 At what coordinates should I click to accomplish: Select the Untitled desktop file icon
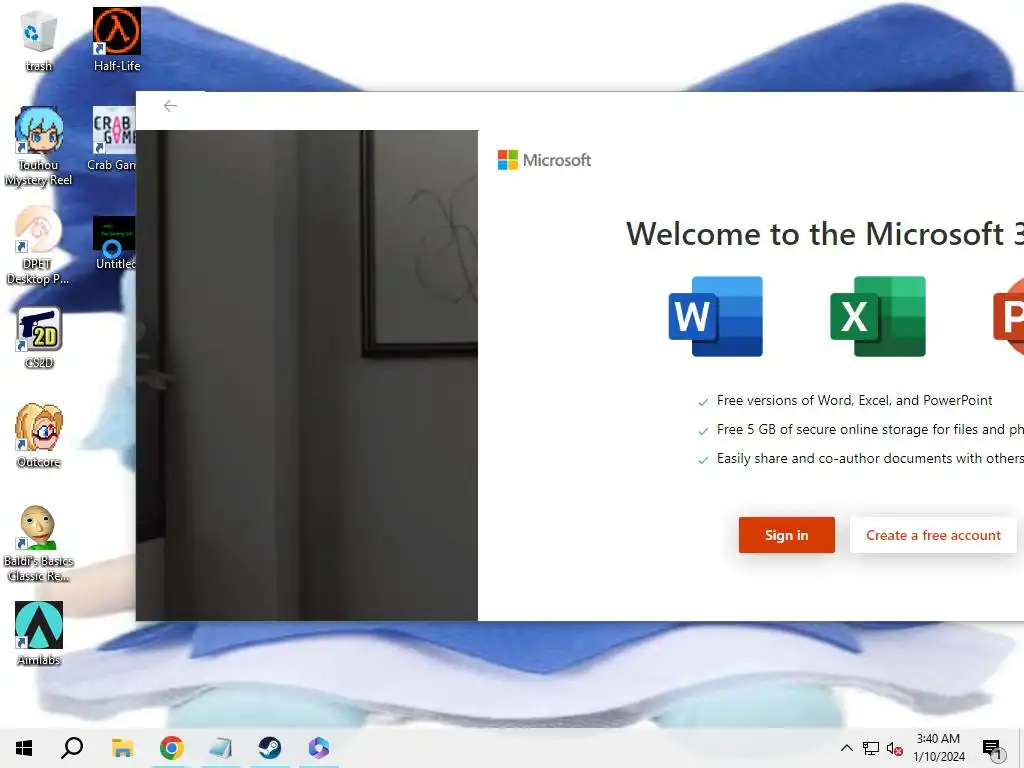[x=114, y=243]
